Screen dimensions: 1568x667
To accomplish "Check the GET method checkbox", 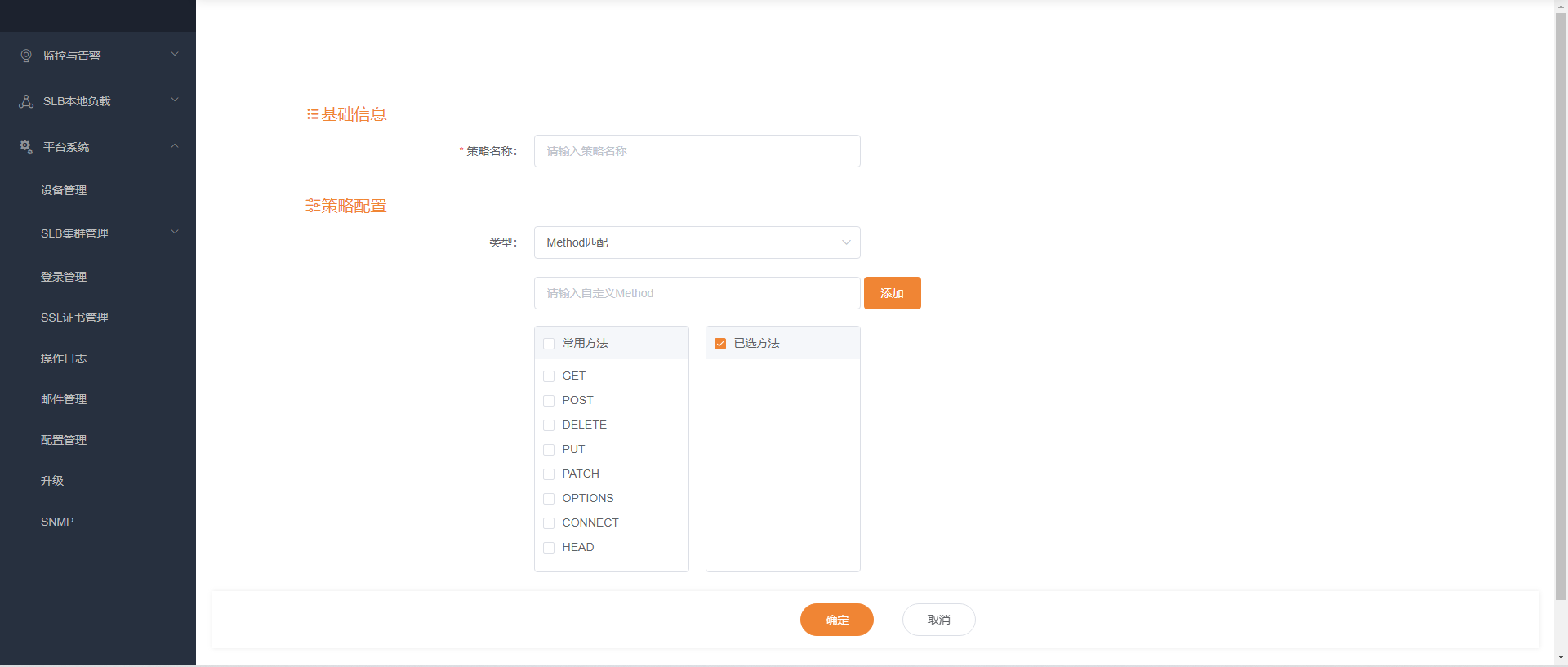I will pyautogui.click(x=549, y=376).
